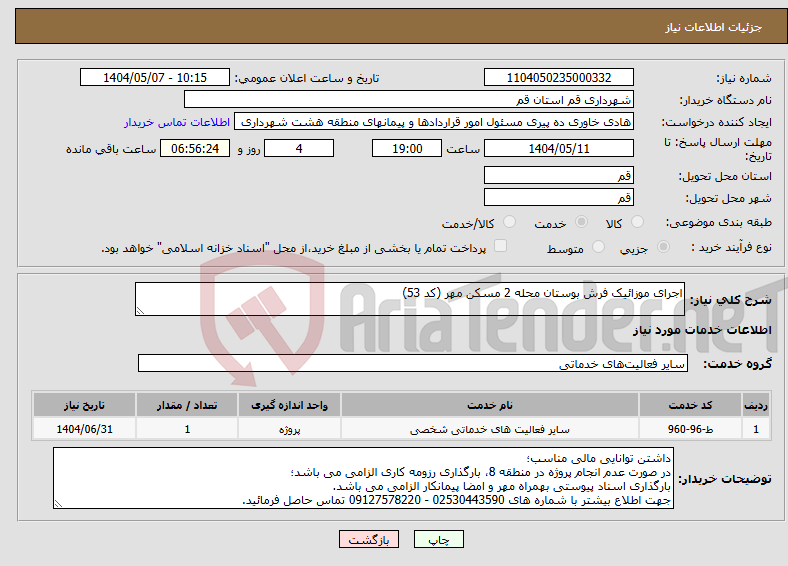Open the اطلاعات تماس خریدار link
The image size is (788, 566).
(x=177, y=122)
